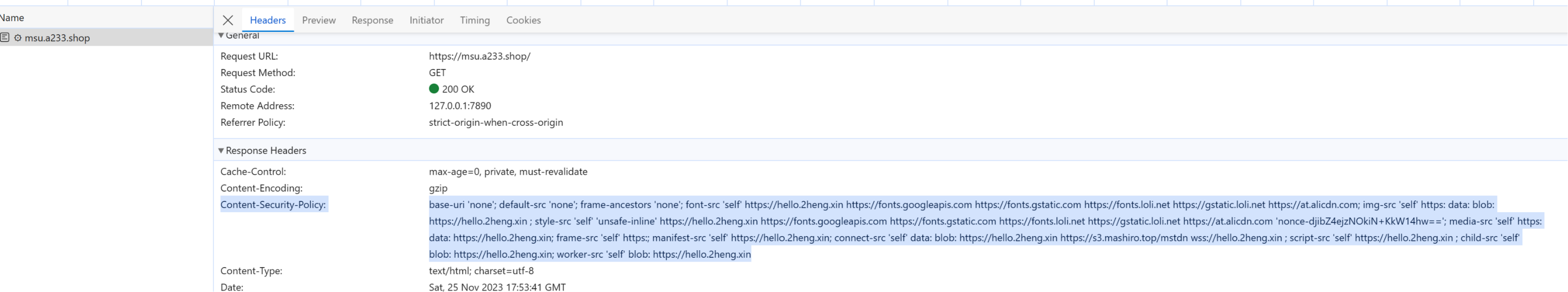
Task: Click remote address 127.0.0.1:7890
Action: point(459,105)
